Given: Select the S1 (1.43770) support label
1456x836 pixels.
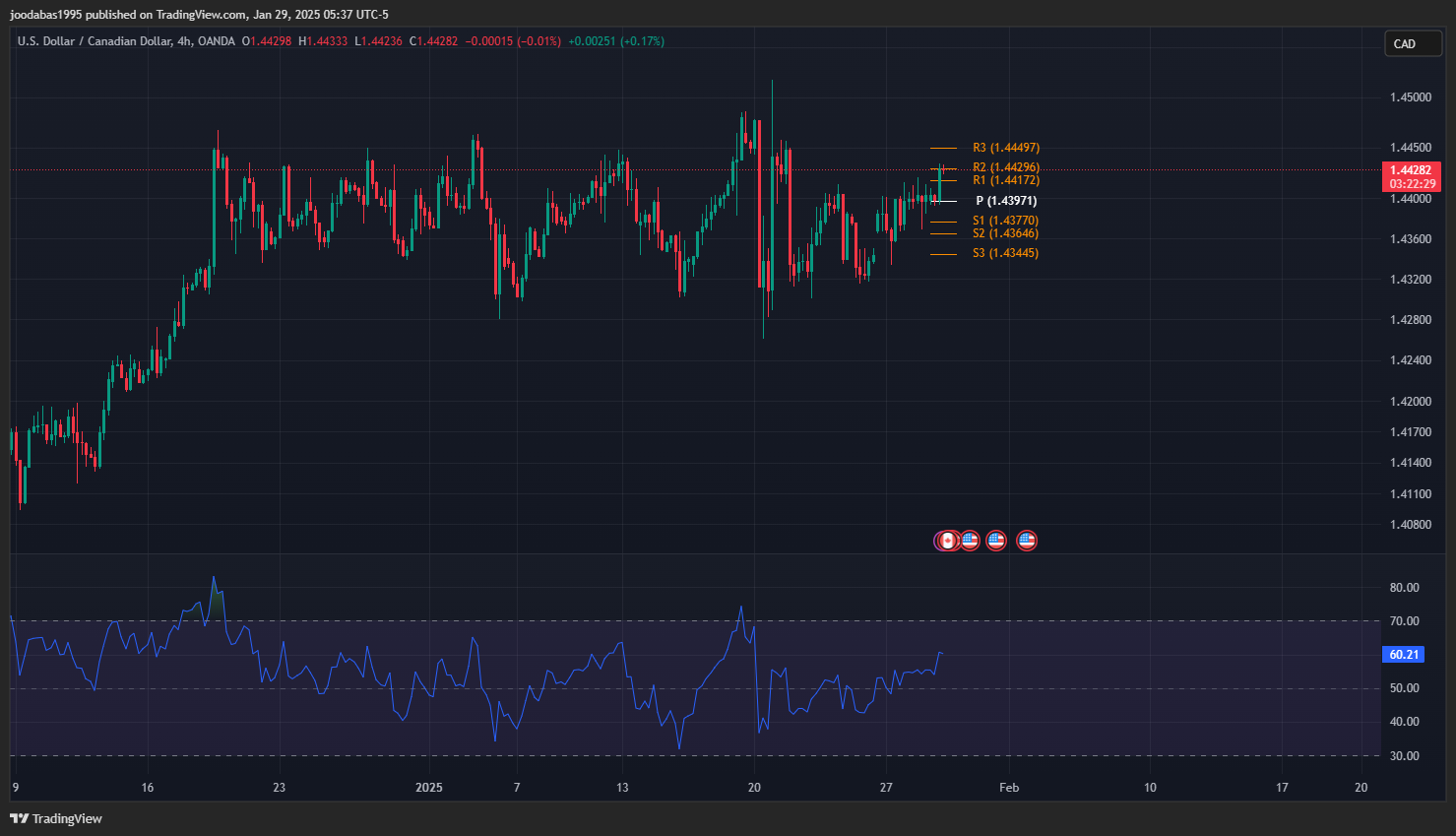Looking at the screenshot, I should (x=1005, y=221).
